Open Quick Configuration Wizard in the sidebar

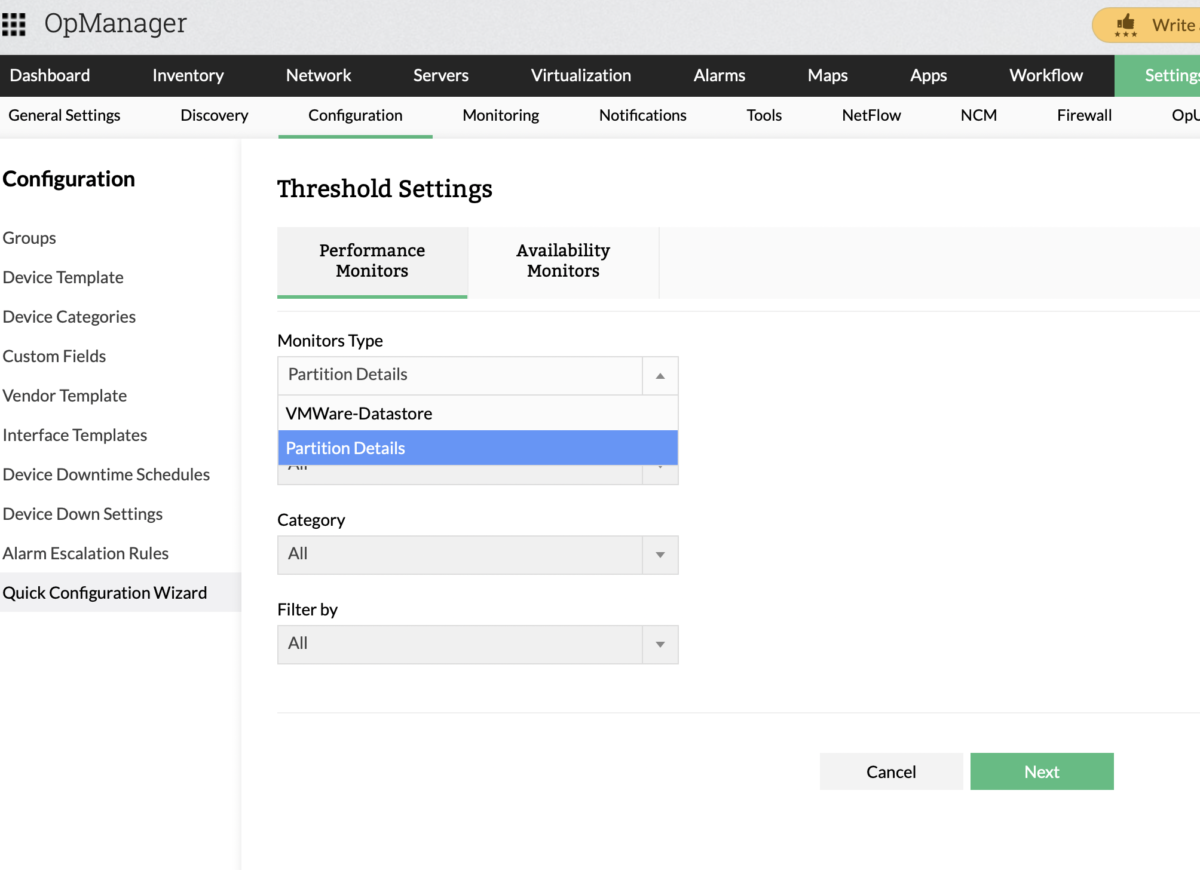click(x=104, y=592)
